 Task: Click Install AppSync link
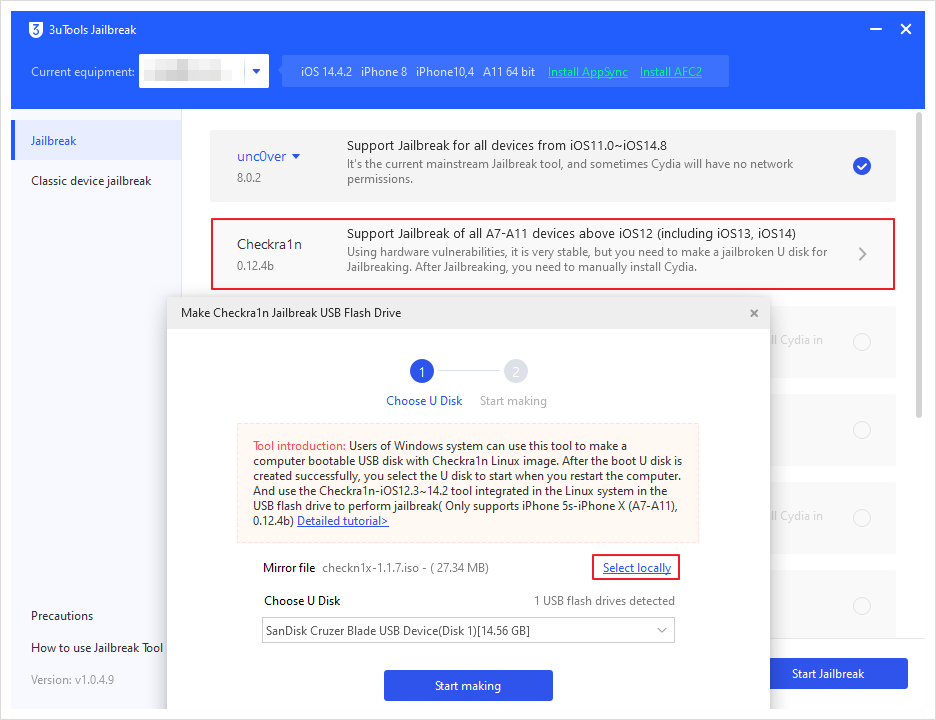click(587, 72)
